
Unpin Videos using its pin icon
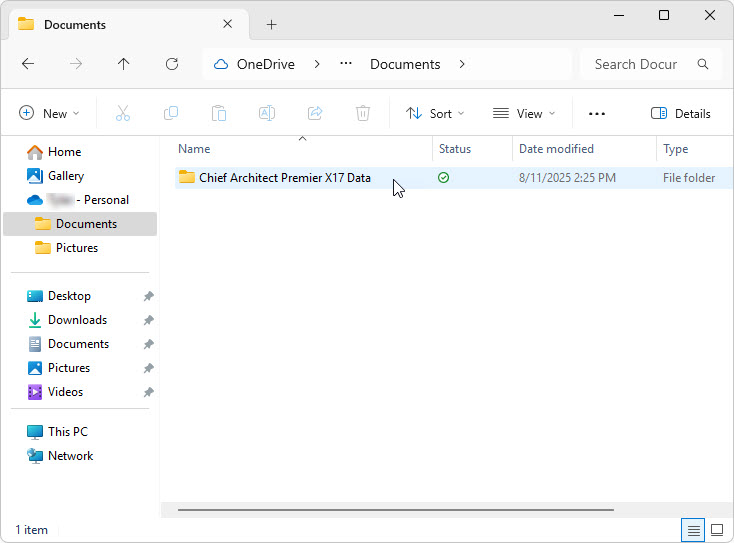pos(148,392)
